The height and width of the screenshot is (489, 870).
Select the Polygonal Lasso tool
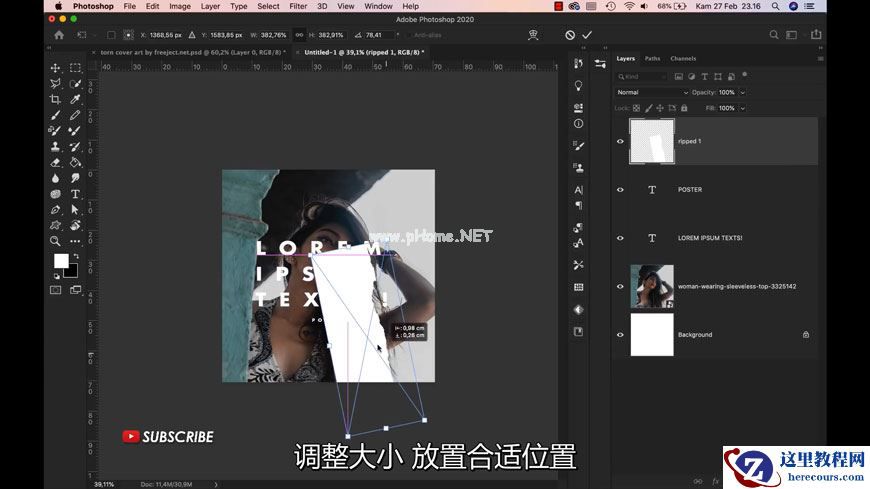pos(55,83)
